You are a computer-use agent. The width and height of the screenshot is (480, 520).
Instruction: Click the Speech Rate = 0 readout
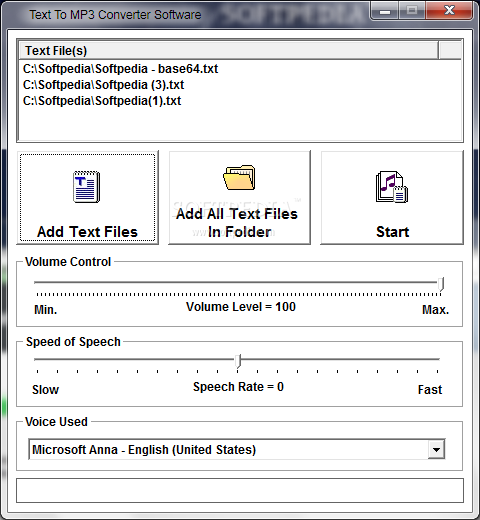coord(238,387)
